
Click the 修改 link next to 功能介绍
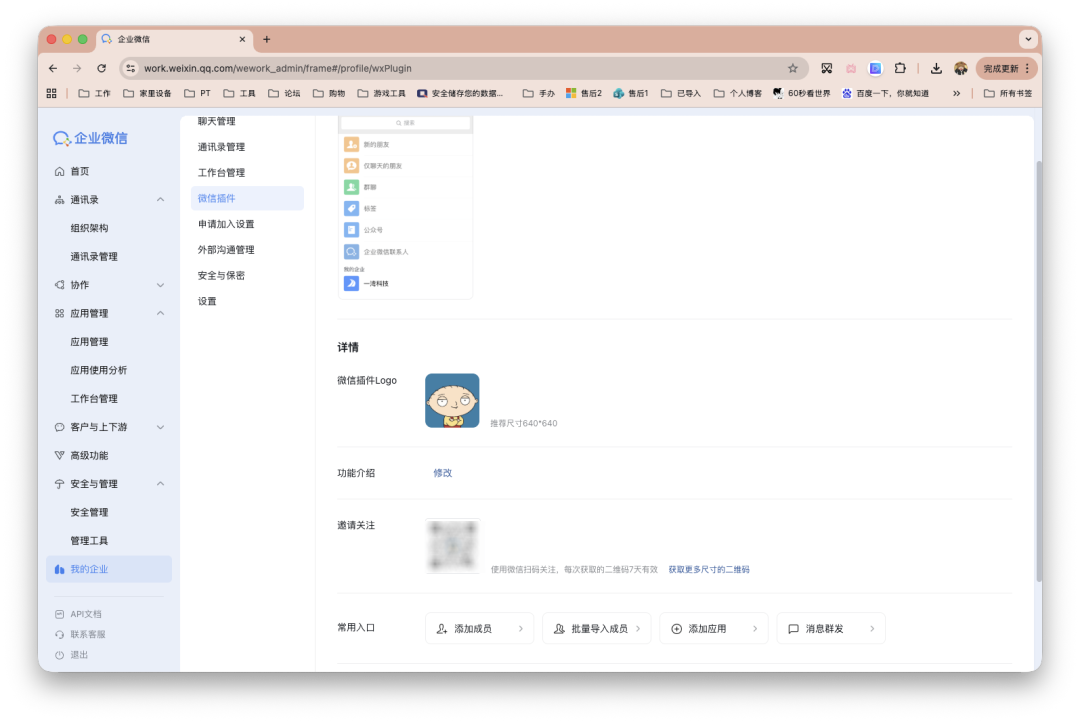442,472
